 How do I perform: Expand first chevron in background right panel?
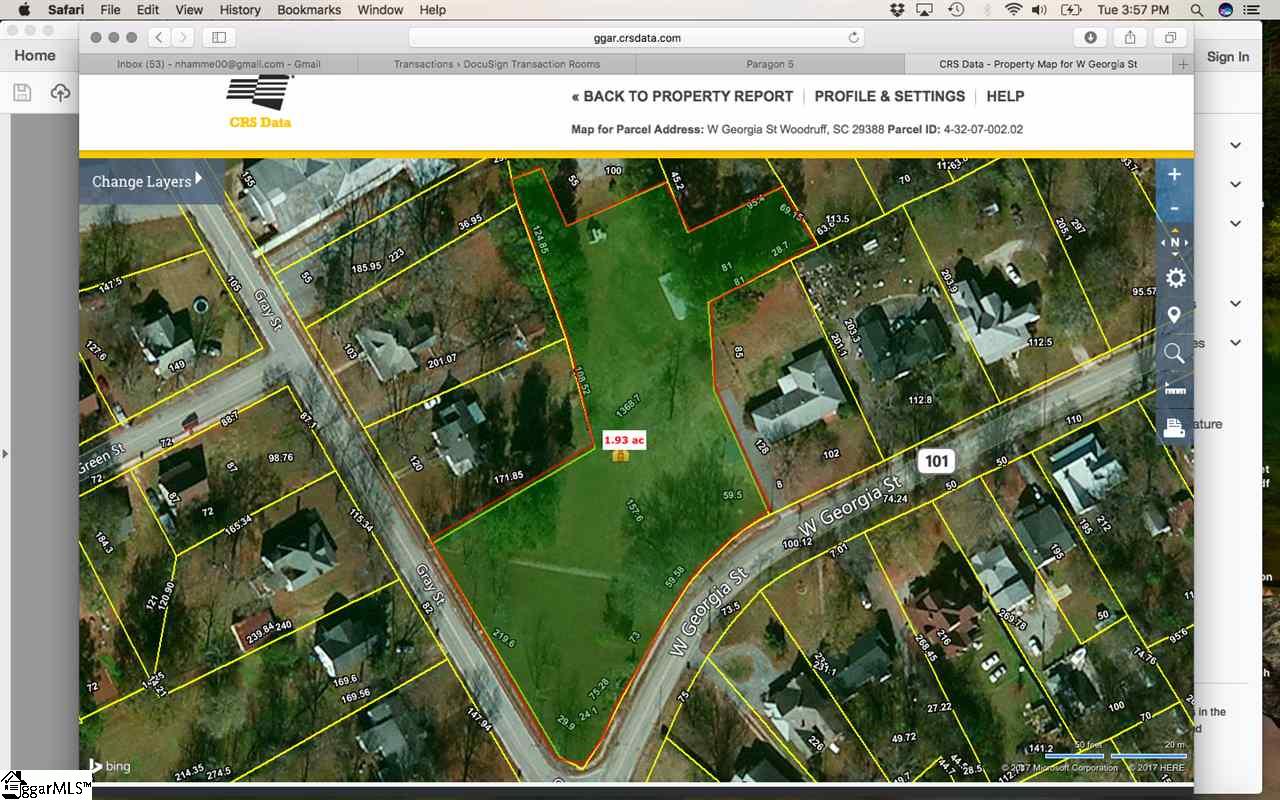pos(1236,145)
